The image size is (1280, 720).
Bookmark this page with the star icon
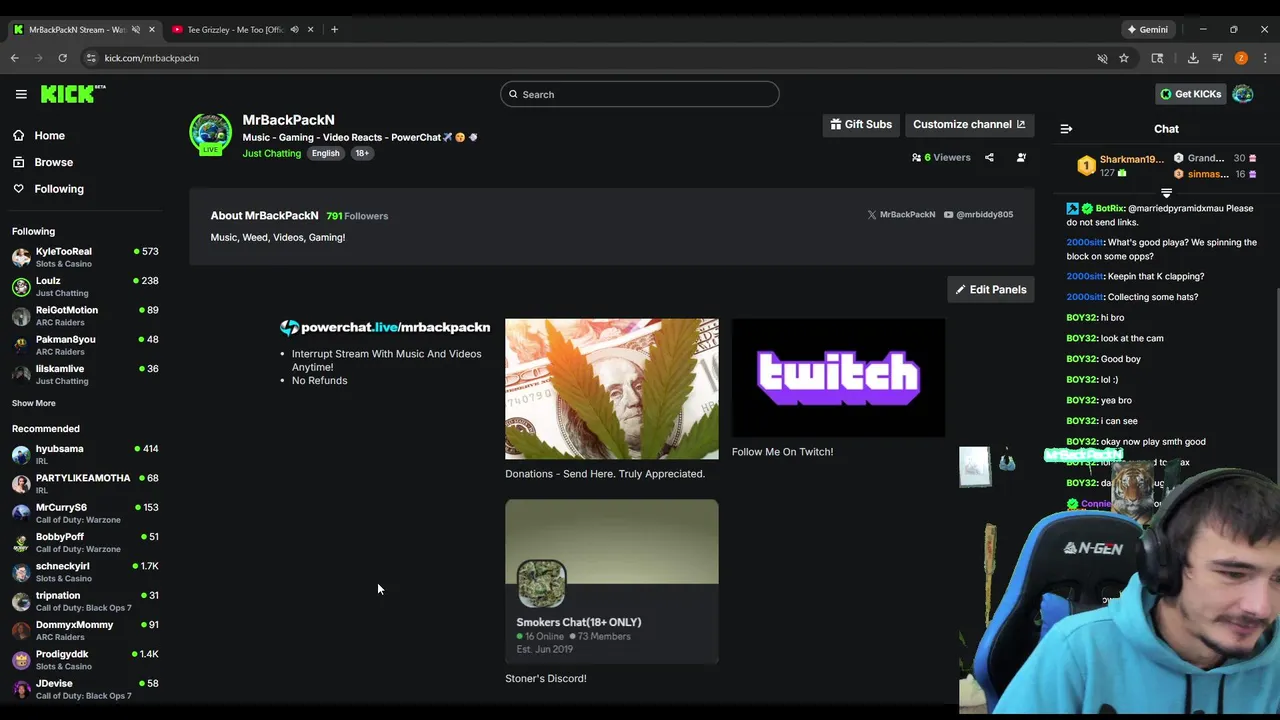(1124, 58)
